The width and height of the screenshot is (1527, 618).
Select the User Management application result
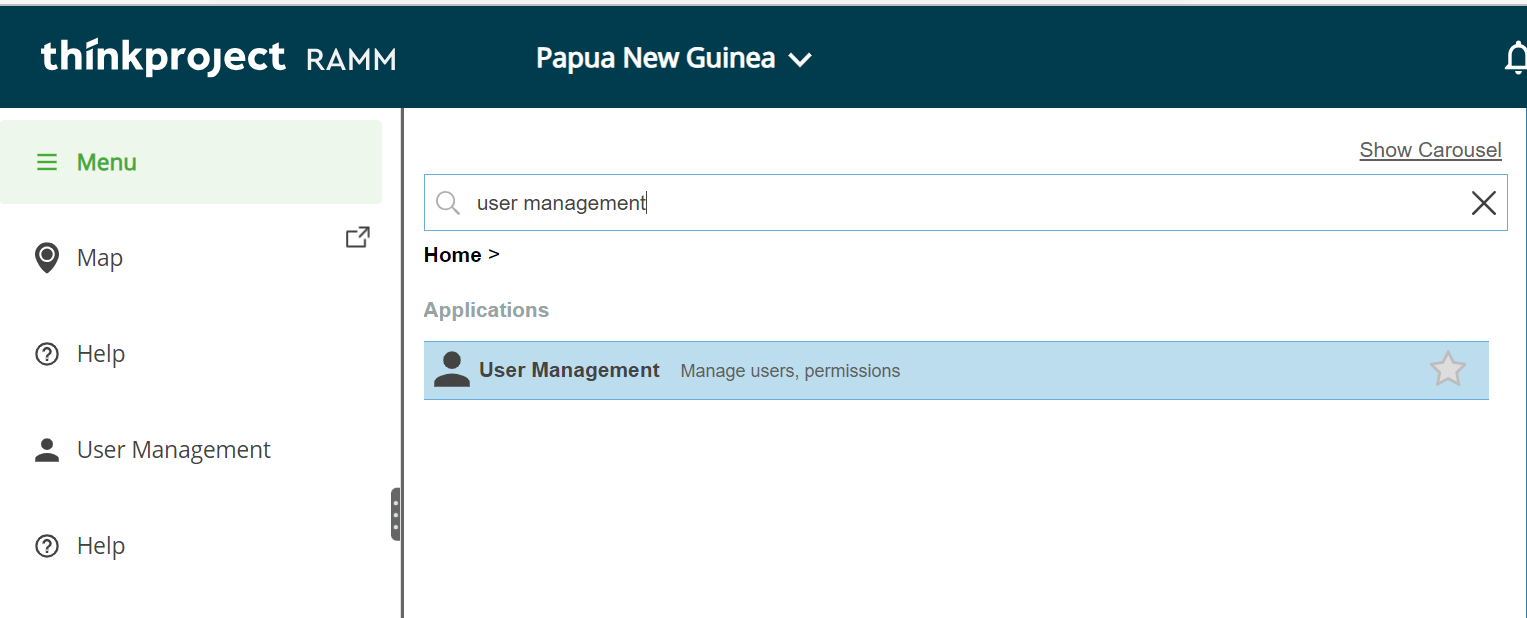pos(956,370)
